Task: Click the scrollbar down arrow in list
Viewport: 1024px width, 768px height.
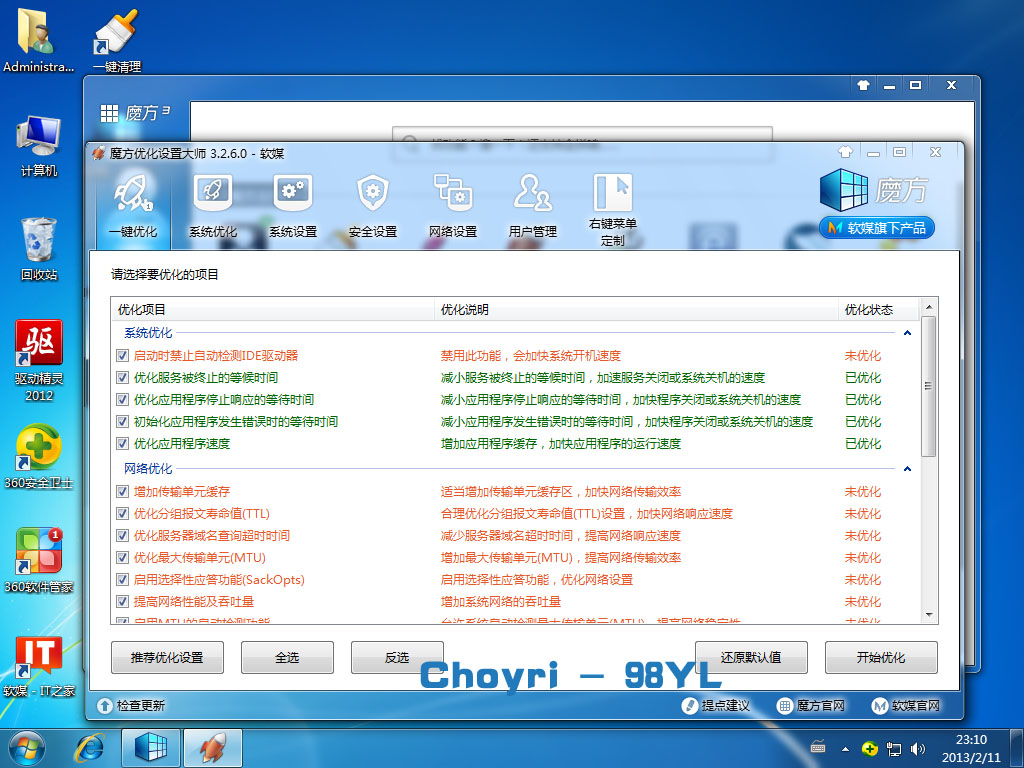Action: click(x=929, y=615)
